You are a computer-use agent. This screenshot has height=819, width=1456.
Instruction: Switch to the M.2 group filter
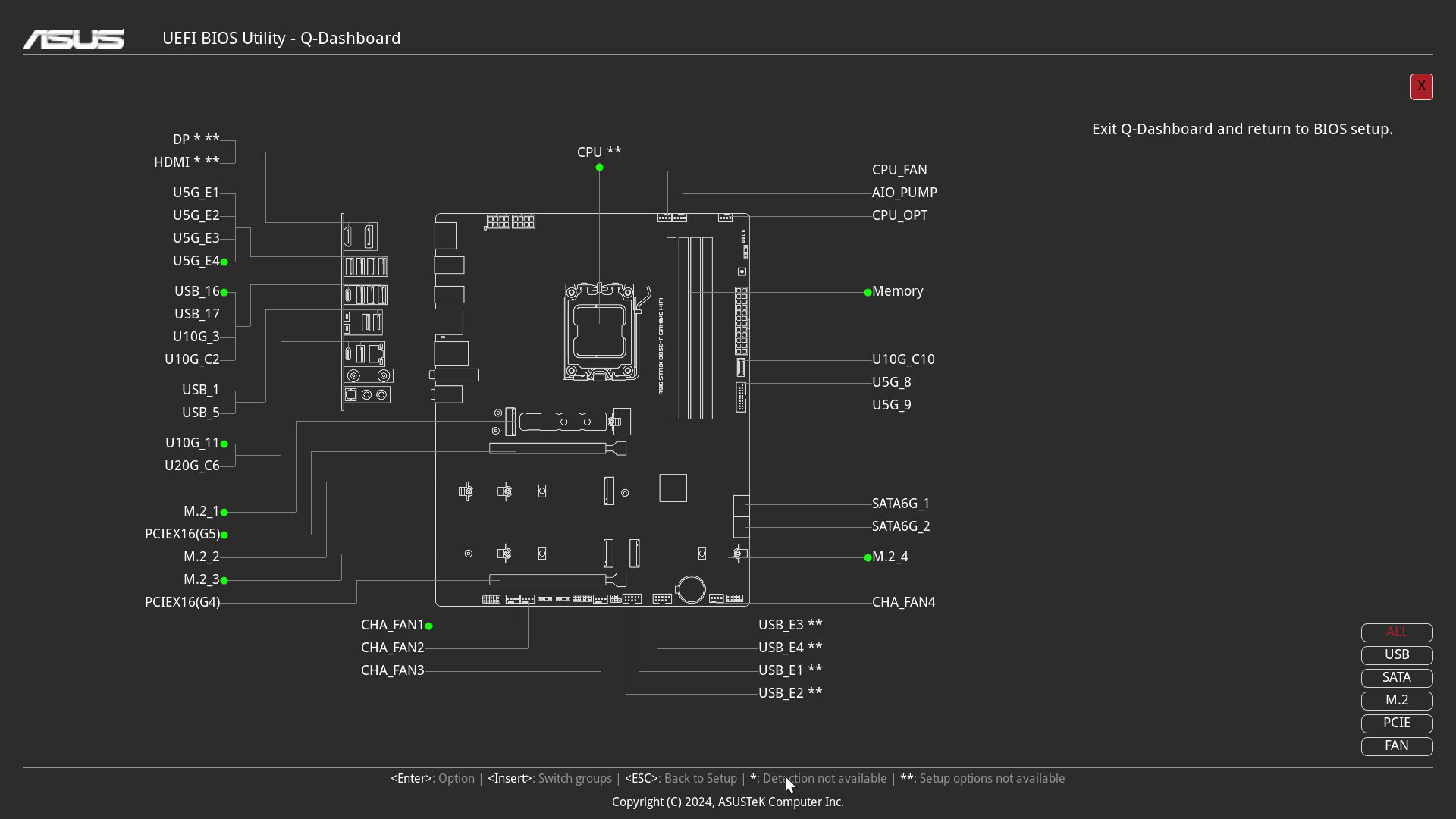[x=1397, y=701]
